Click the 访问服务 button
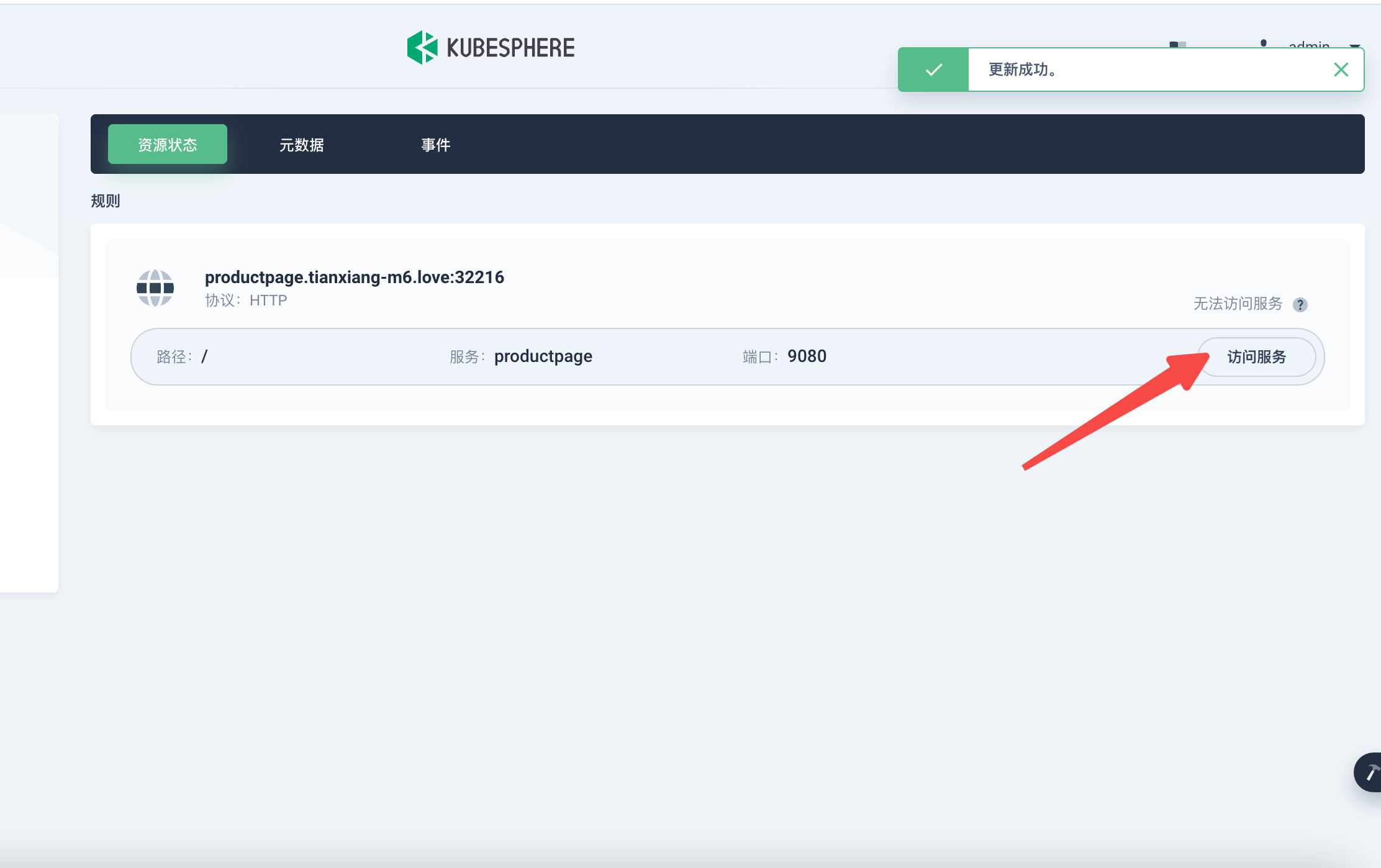The width and height of the screenshot is (1381, 868). (x=1256, y=357)
